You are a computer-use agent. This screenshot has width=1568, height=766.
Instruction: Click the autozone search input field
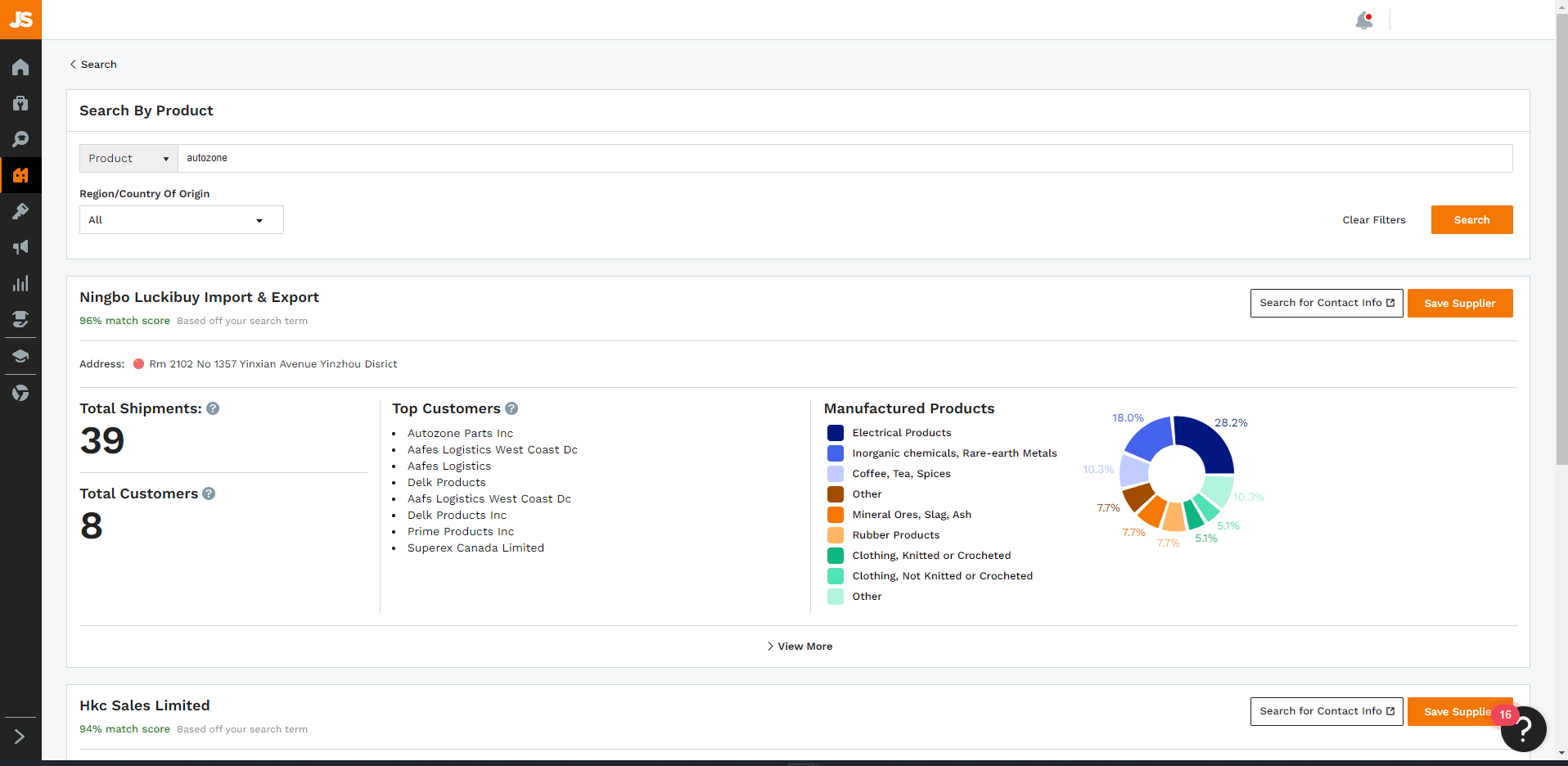click(x=843, y=159)
